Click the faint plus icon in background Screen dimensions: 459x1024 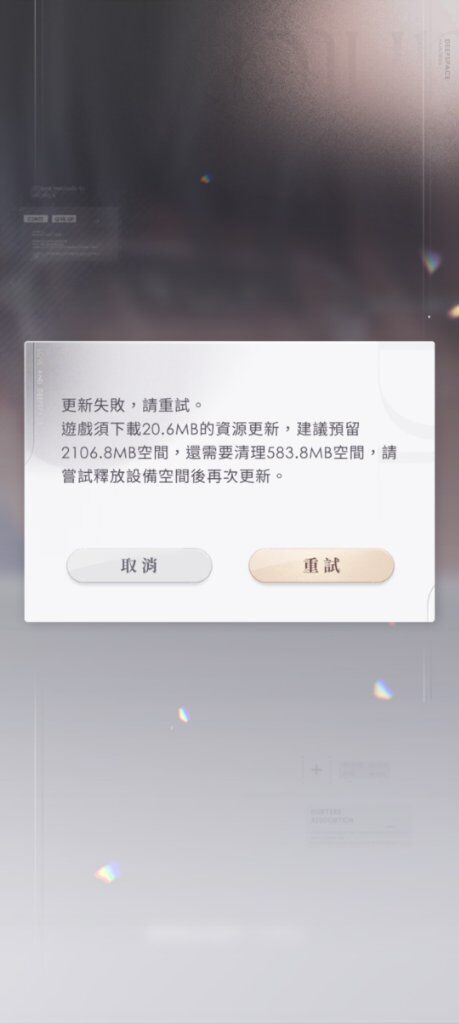317,770
